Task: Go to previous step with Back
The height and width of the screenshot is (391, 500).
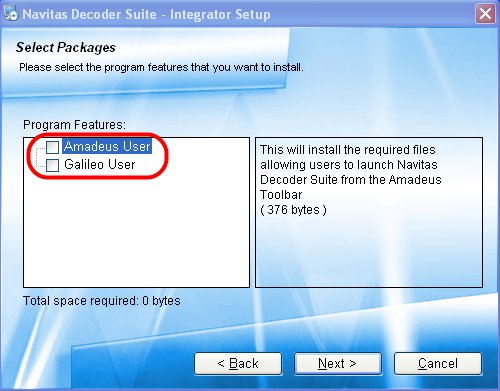Action: pyautogui.click(x=238, y=363)
